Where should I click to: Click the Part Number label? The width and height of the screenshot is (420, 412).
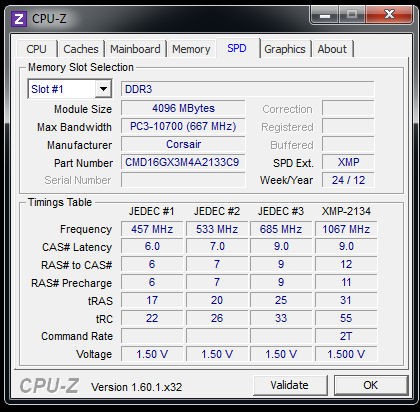click(83, 163)
